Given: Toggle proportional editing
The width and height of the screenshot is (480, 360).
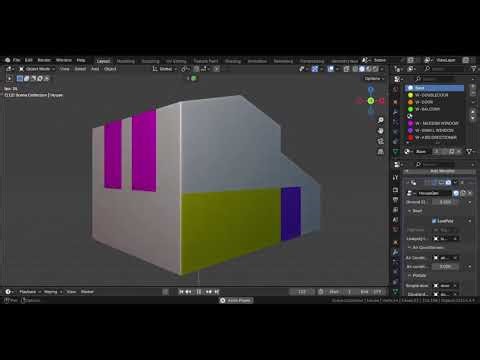Looking at the screenshot, I should (x=217, y=69).
